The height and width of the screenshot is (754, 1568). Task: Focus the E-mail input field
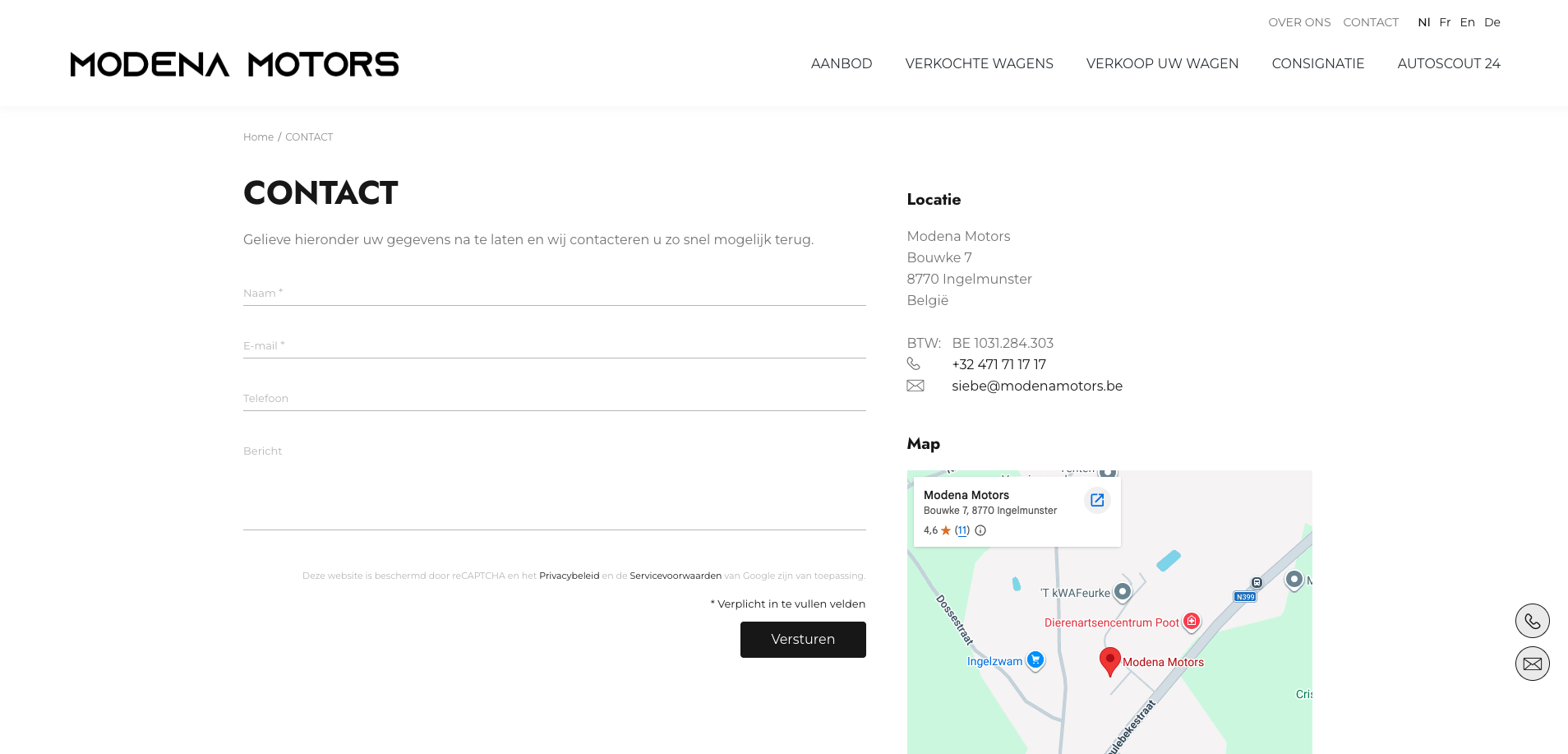pyautogui.click(x=555, y=345)
